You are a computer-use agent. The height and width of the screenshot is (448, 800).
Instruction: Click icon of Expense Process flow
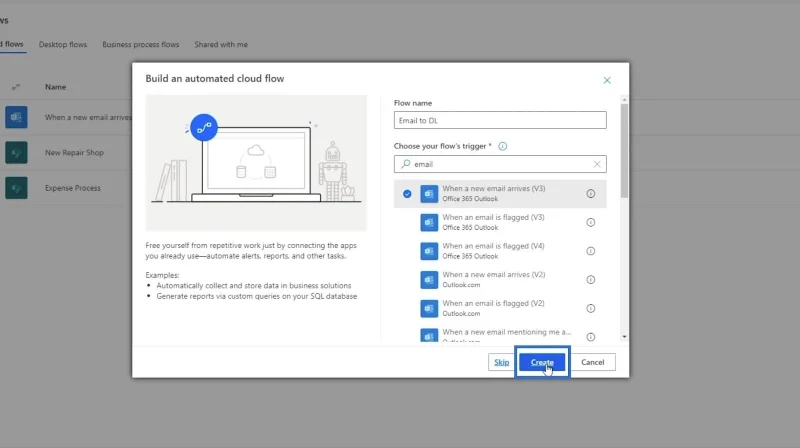click(x=16, y=188)
